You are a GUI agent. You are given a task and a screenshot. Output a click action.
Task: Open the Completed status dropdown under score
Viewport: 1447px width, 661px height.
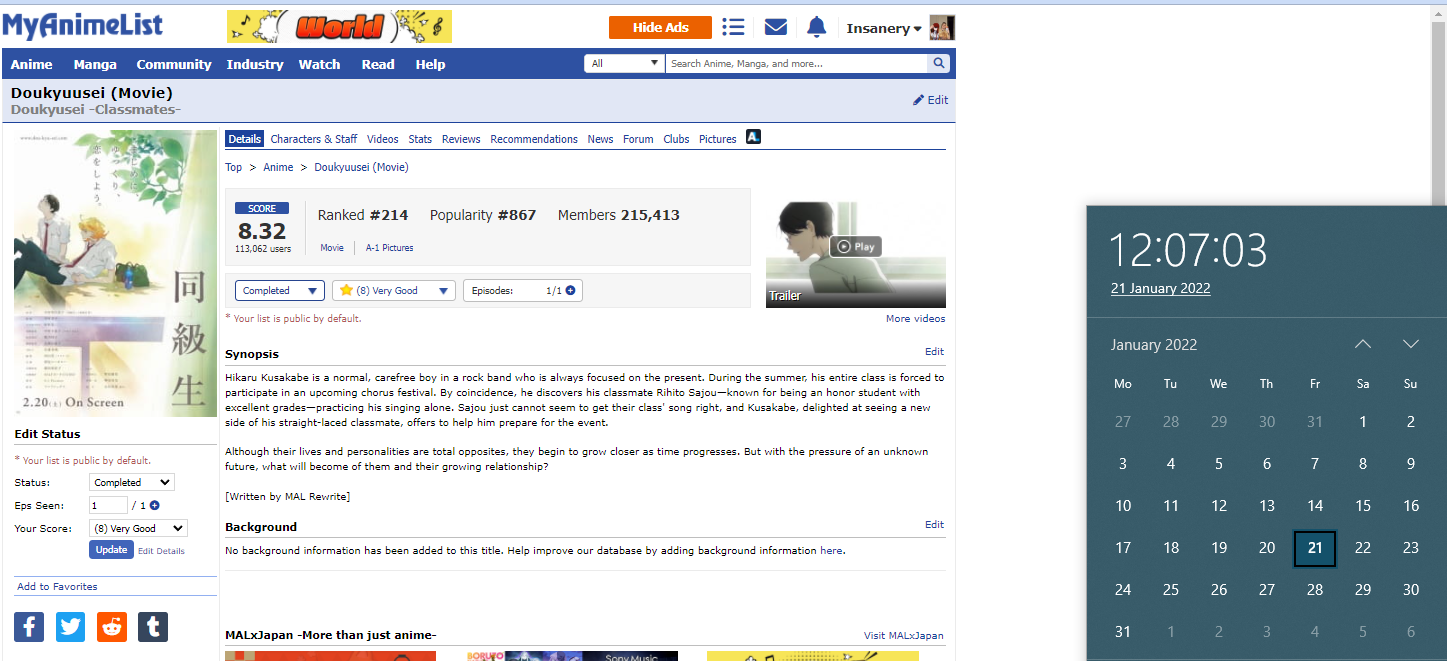[280, 291]
